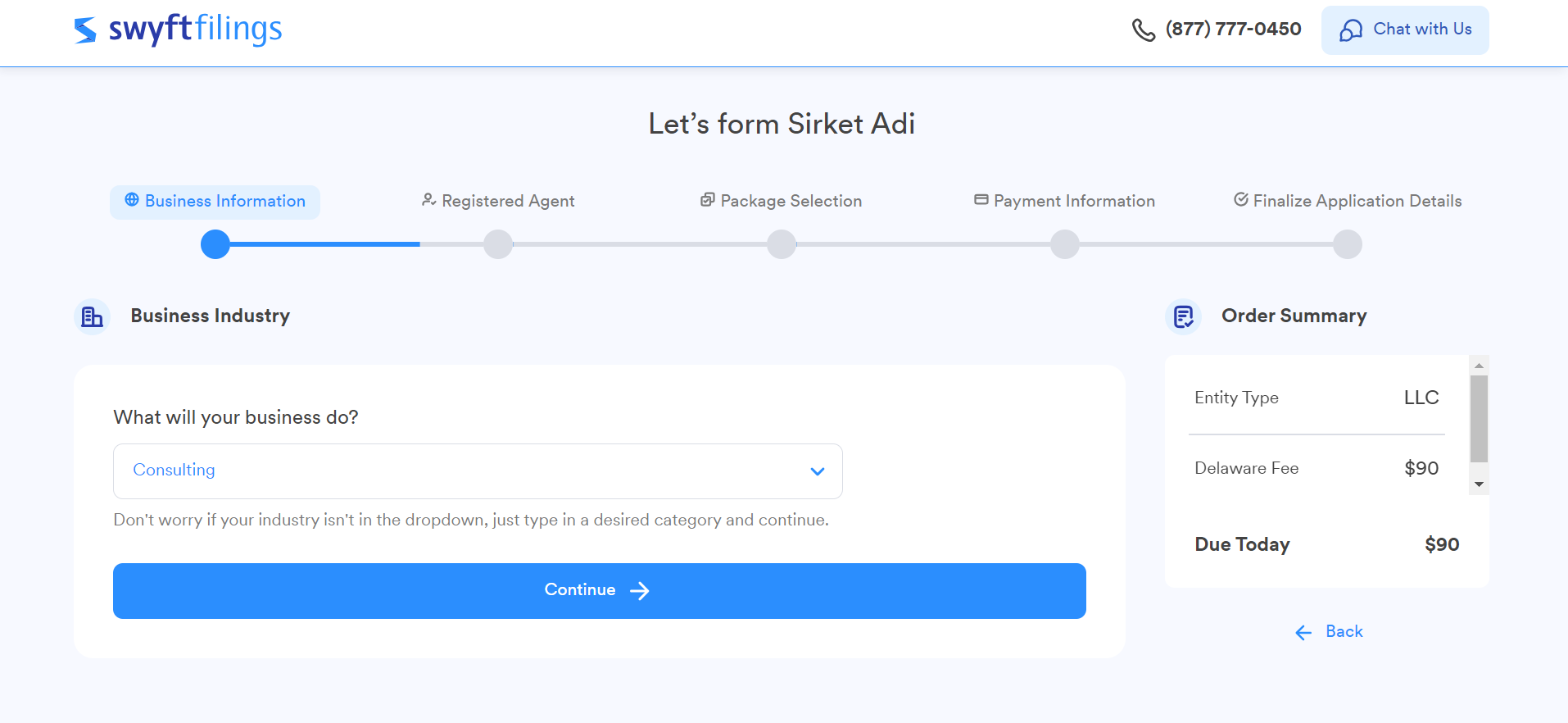This screenshot has width=1568, height=723.
Task: Click the filled first progress step circle
Action: (215, 244)
